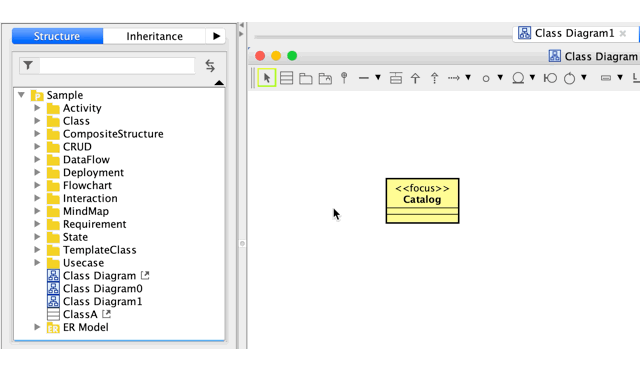The width and height of the screenshot is (640, 370).
Task: Switch to the Inheritance tab
Action: point(154,36)
